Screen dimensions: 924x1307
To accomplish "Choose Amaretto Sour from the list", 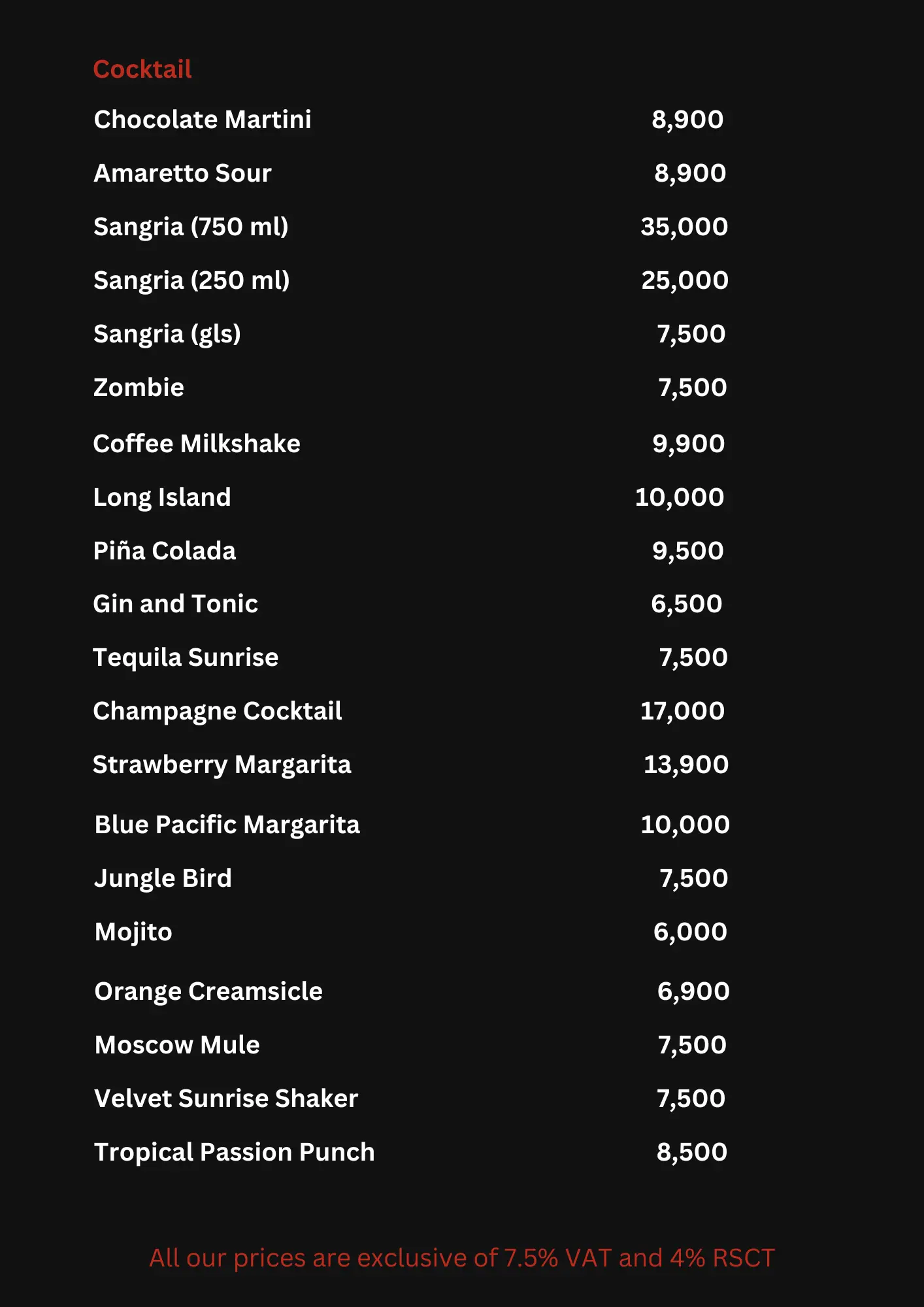I will click(182, 173).
